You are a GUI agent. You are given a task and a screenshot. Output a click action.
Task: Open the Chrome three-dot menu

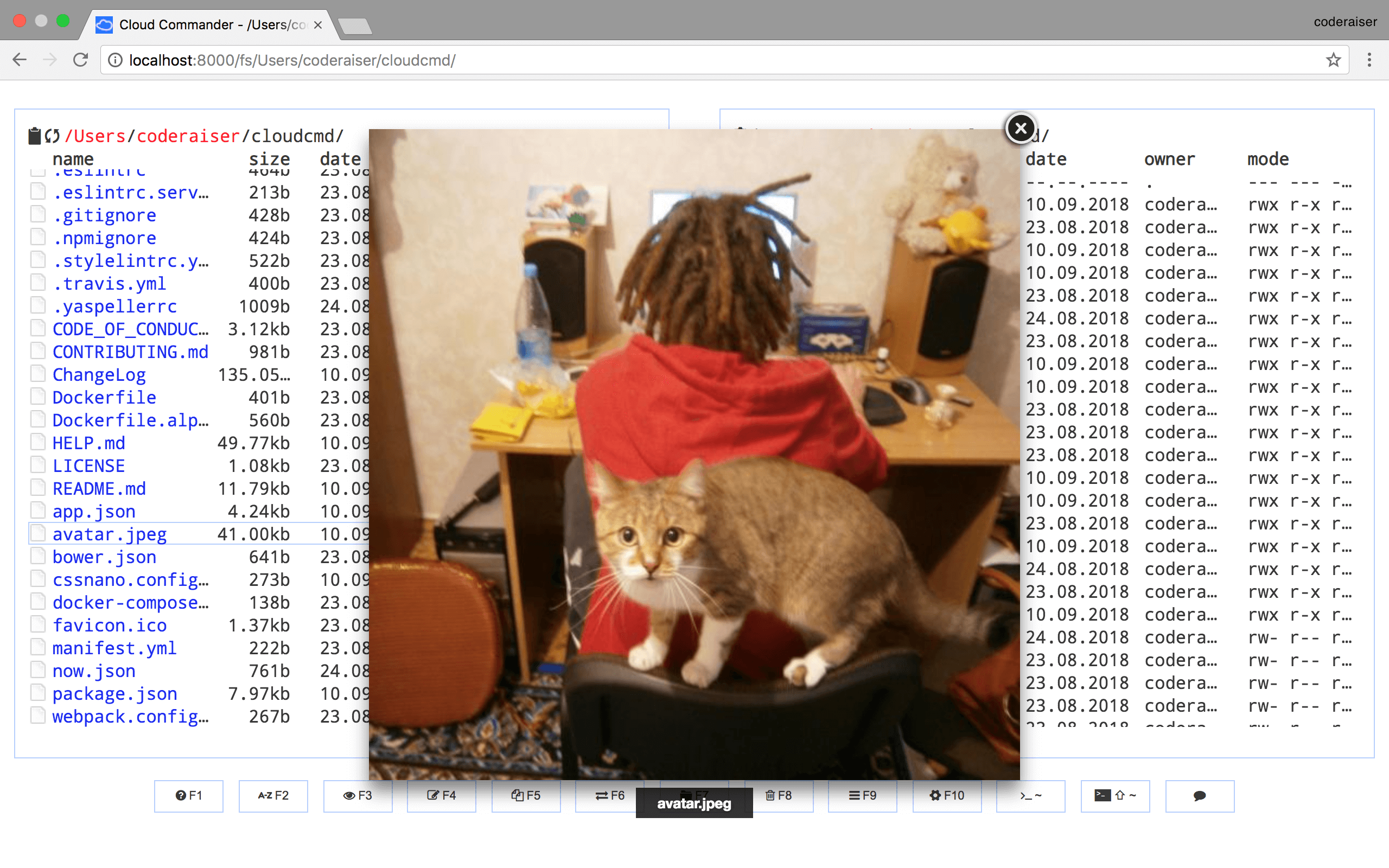pyautogui.click(x=1369, y=60)
